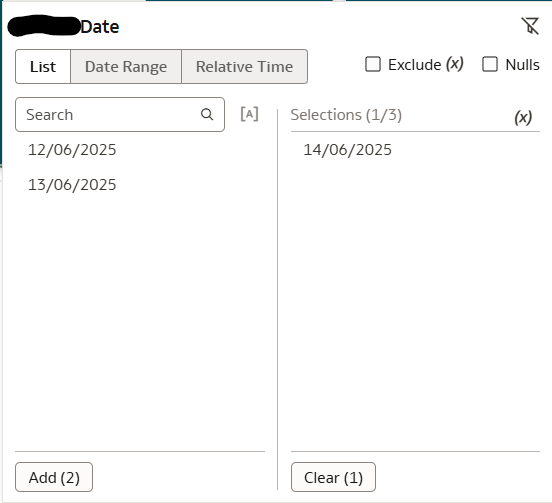
Task: Switch to the List tab
Action: point(43,67)
